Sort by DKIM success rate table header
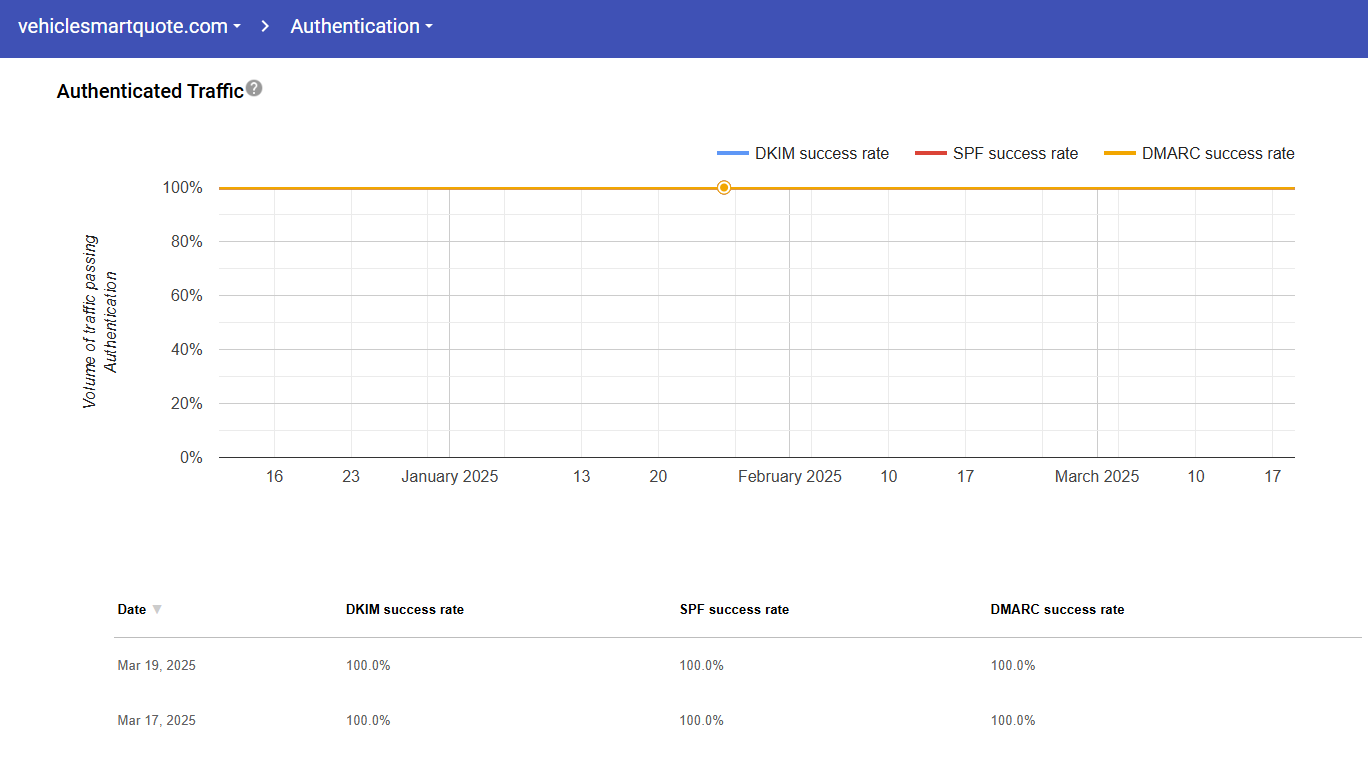Viewport: 1368px width, 759px height. pyautogui.click(x=404, y=610)
